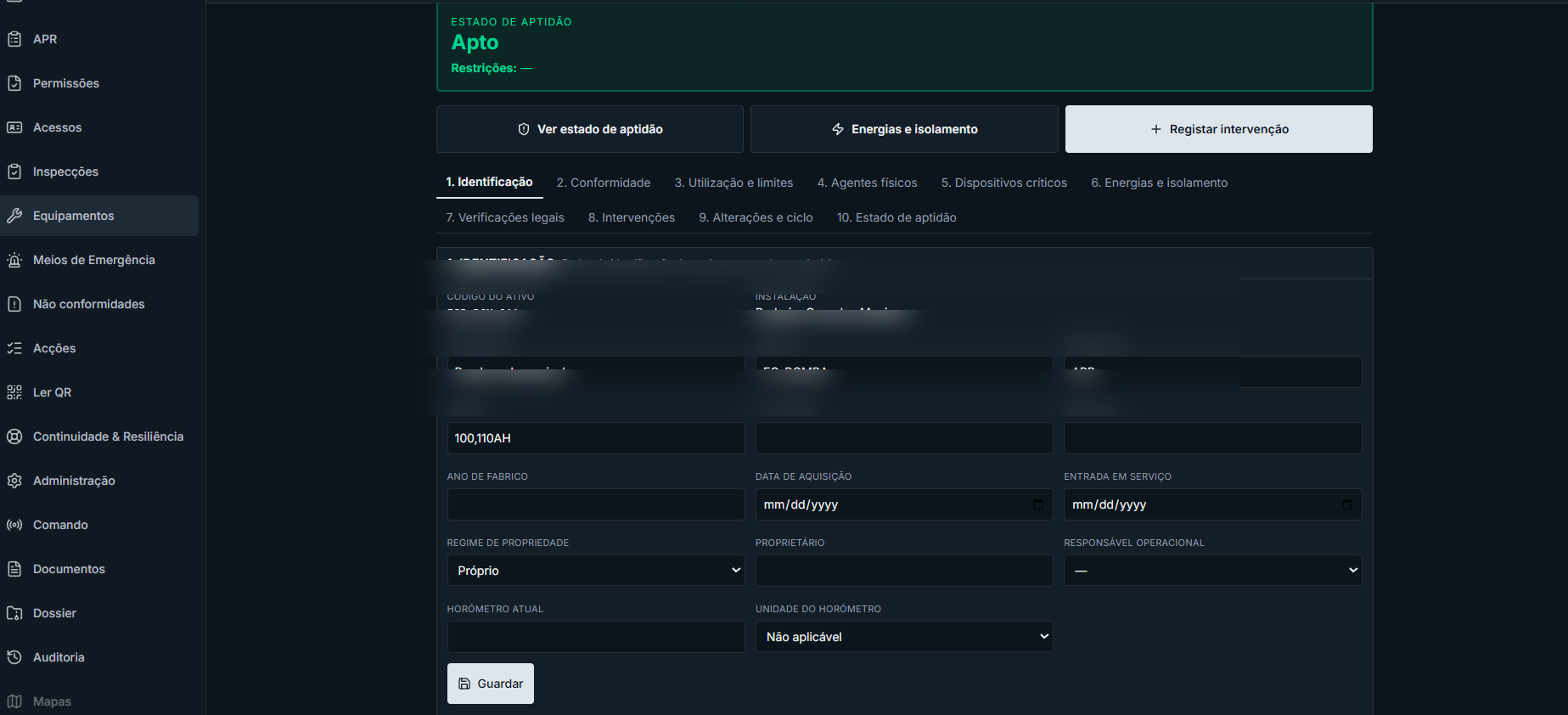
Task: Open calendar picker for Entrada em Serviço
Action: click(1346, 504)
